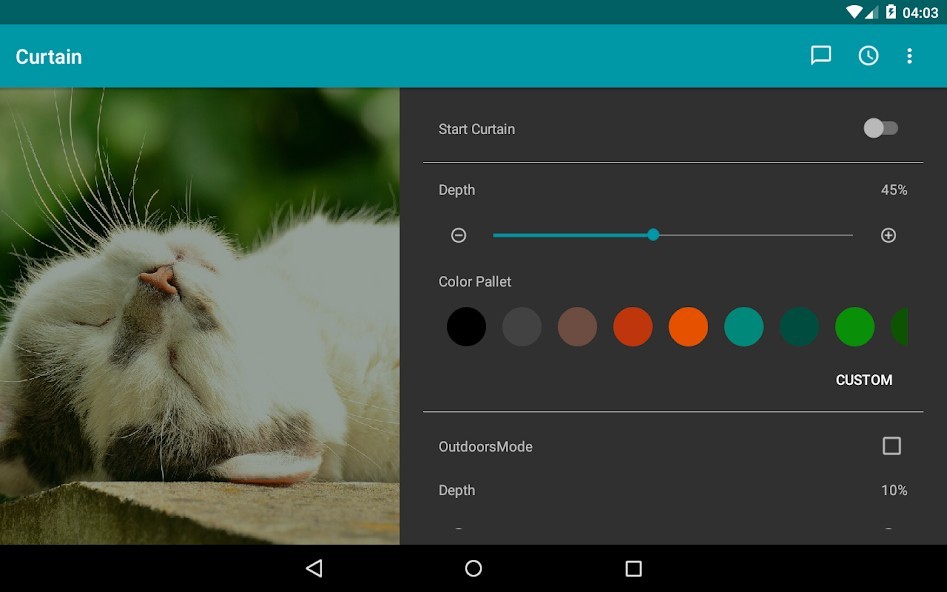The image size is (947, 592).
Task: Tap the Android back navigation button
Action: [314, 568]
